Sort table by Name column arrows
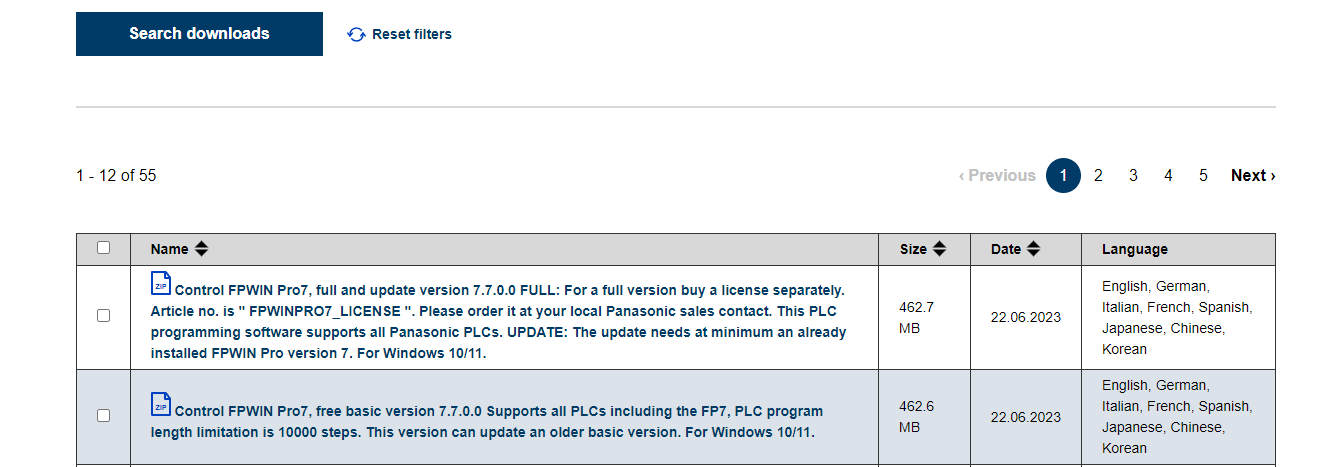The width and height of the screenshot is (1326, 467). [201, 249]
